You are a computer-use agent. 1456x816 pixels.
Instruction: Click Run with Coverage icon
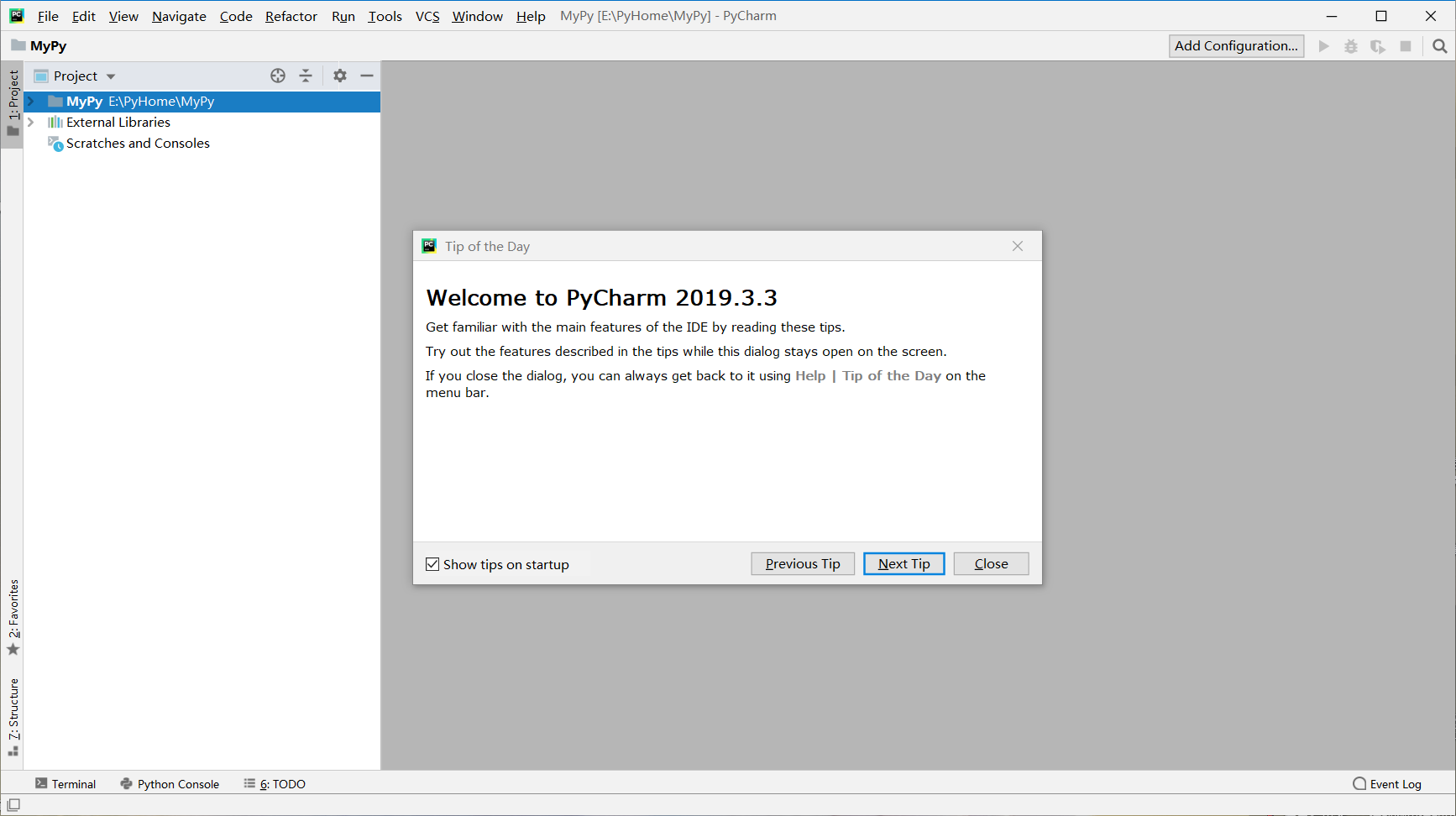[x=1378, y=46]
